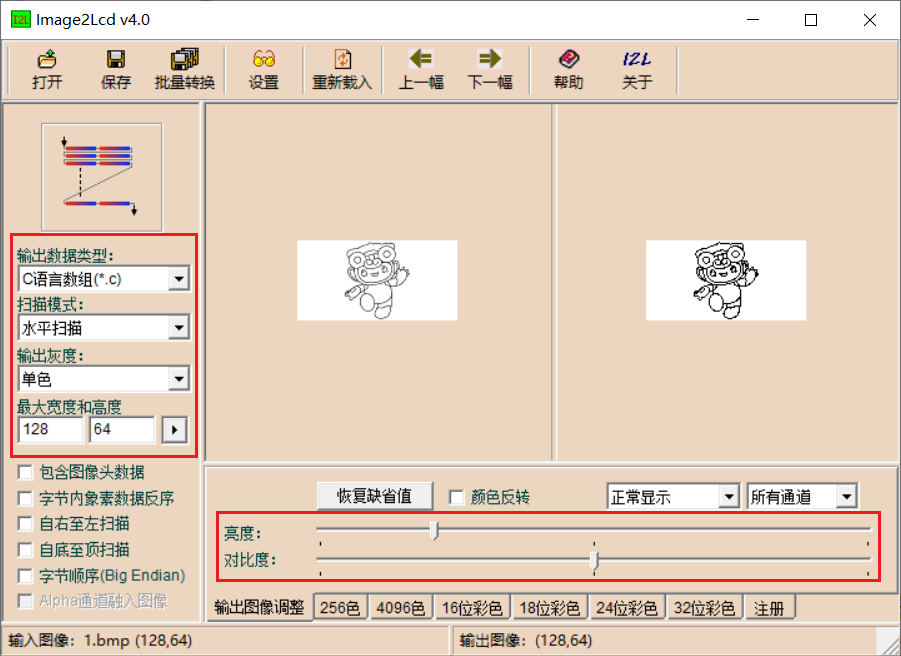Click the output image preview thumbnail
The height and width of the screenshot is (656, 901).
point(726,280)
